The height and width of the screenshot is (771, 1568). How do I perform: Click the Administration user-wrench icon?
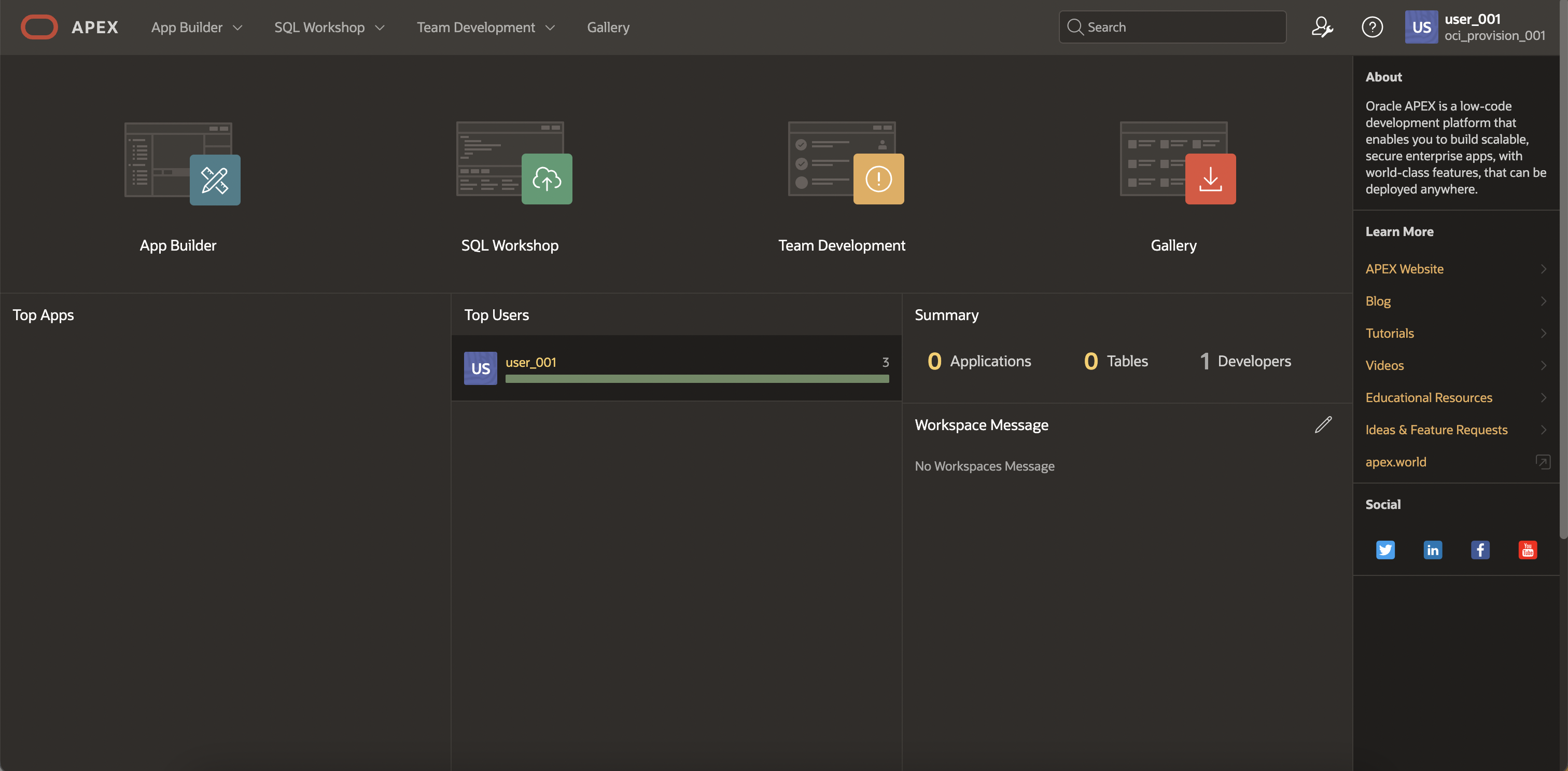coord(1322,27)
